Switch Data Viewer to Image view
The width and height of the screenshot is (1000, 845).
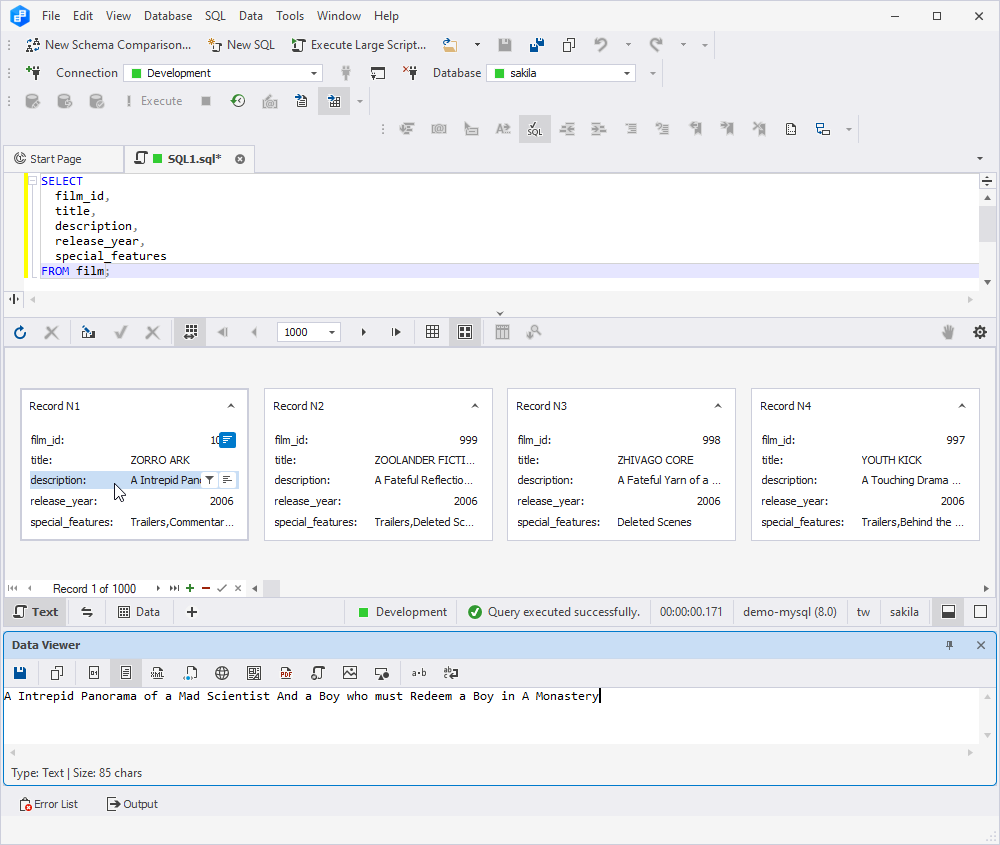349,673
